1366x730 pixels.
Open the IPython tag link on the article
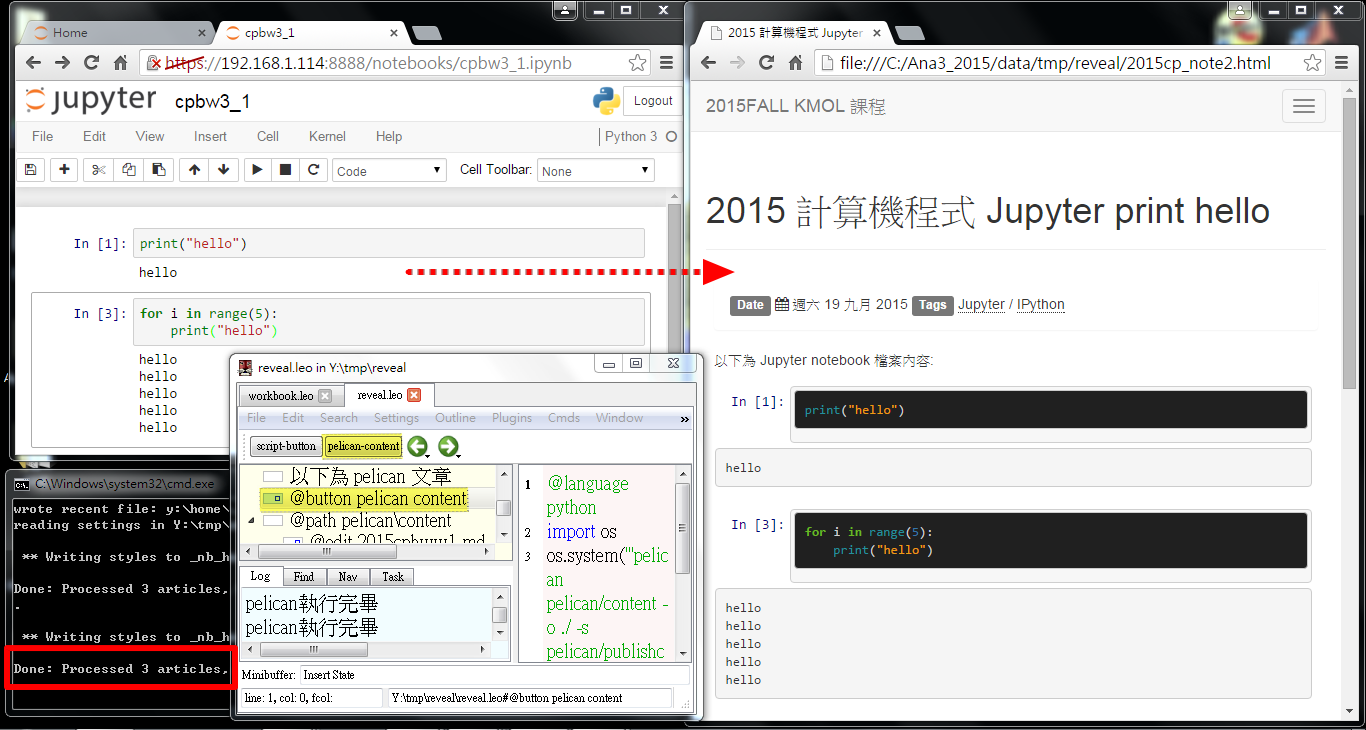pos(1041,305)
